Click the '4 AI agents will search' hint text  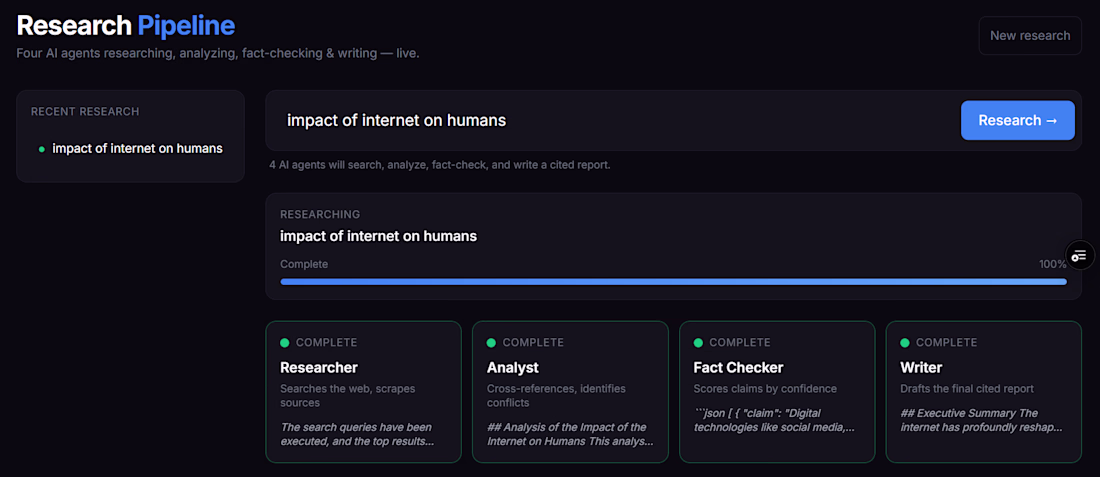click(440, 166)
